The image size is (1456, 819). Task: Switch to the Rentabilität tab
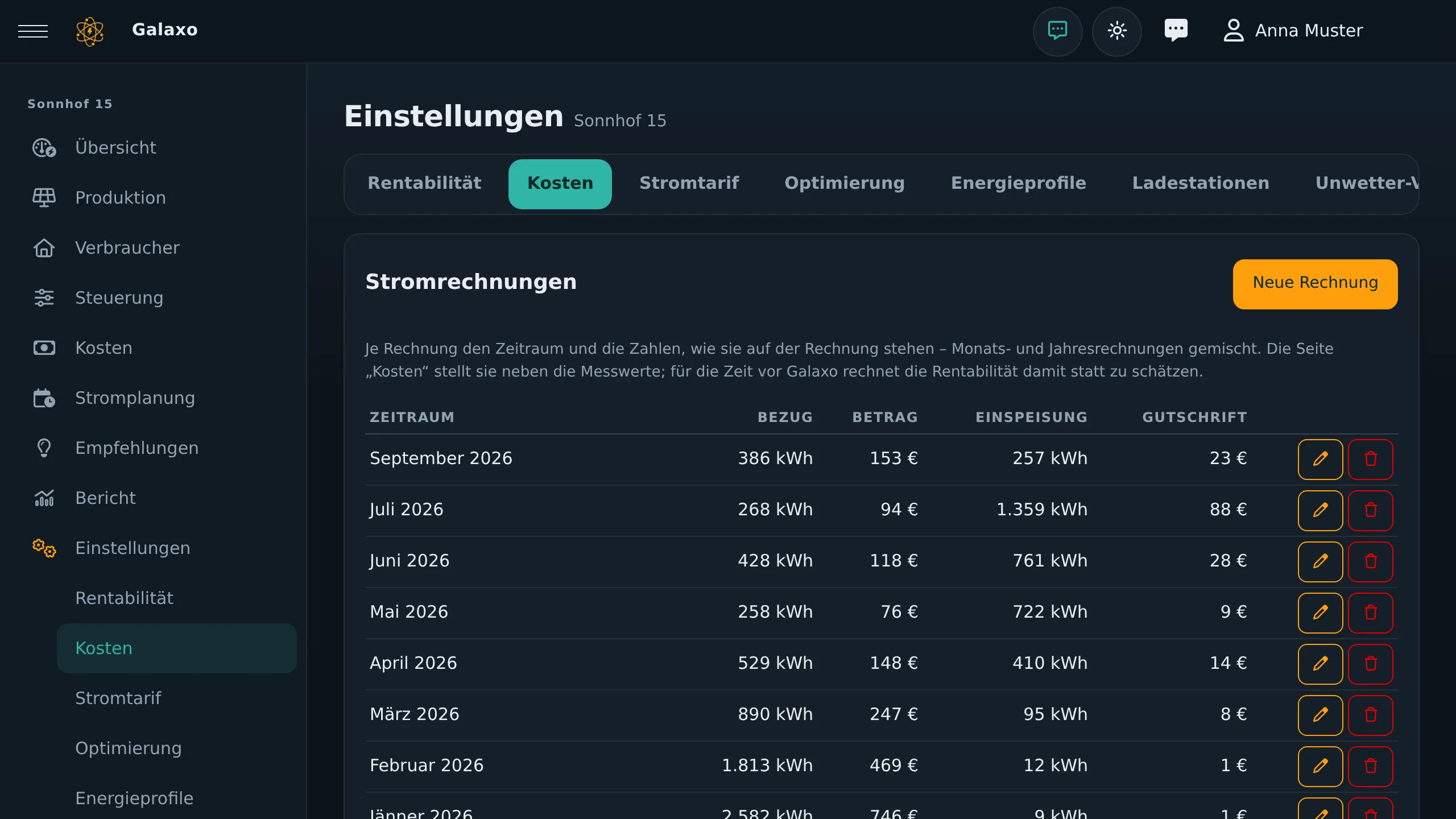pos(424,184)
